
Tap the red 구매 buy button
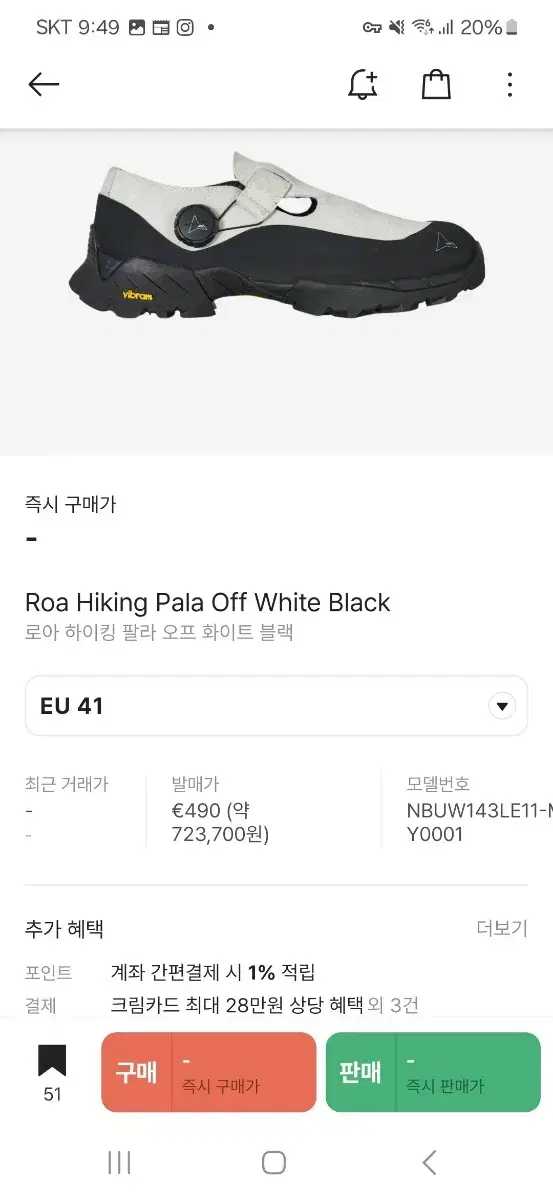tap(208, 1073)
